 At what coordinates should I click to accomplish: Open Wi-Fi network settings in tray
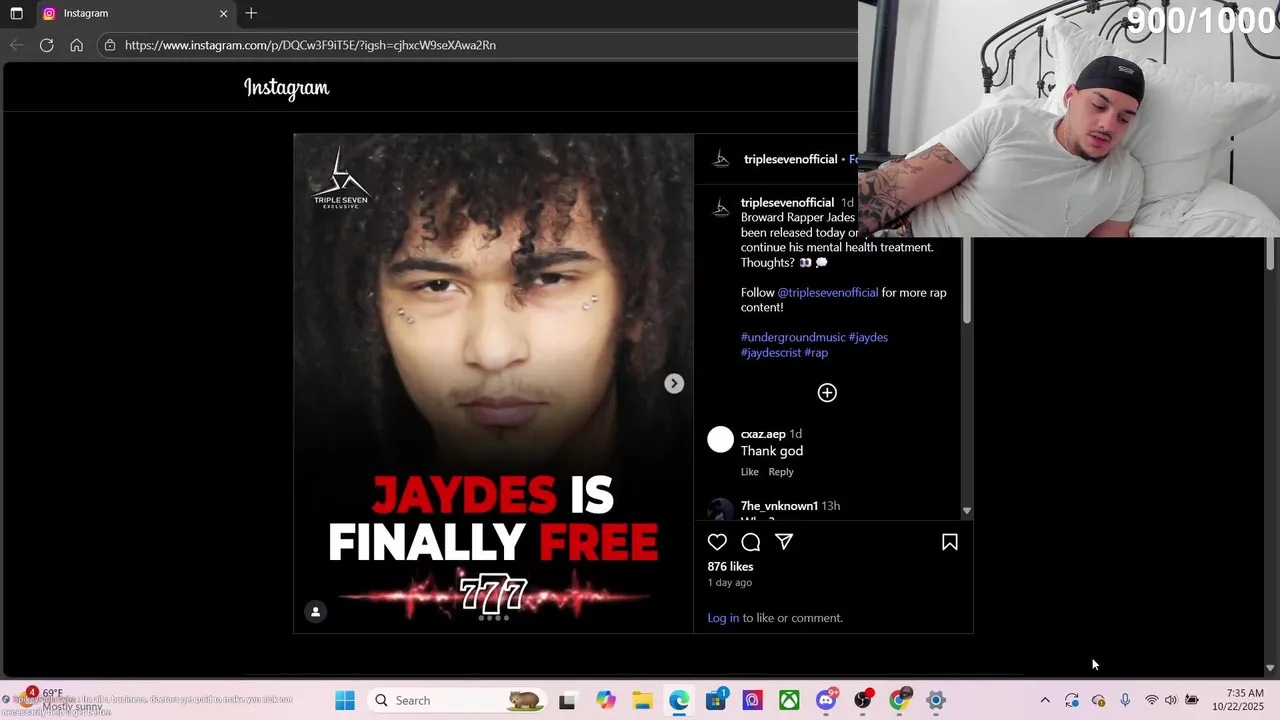(x=1151, y=701)
